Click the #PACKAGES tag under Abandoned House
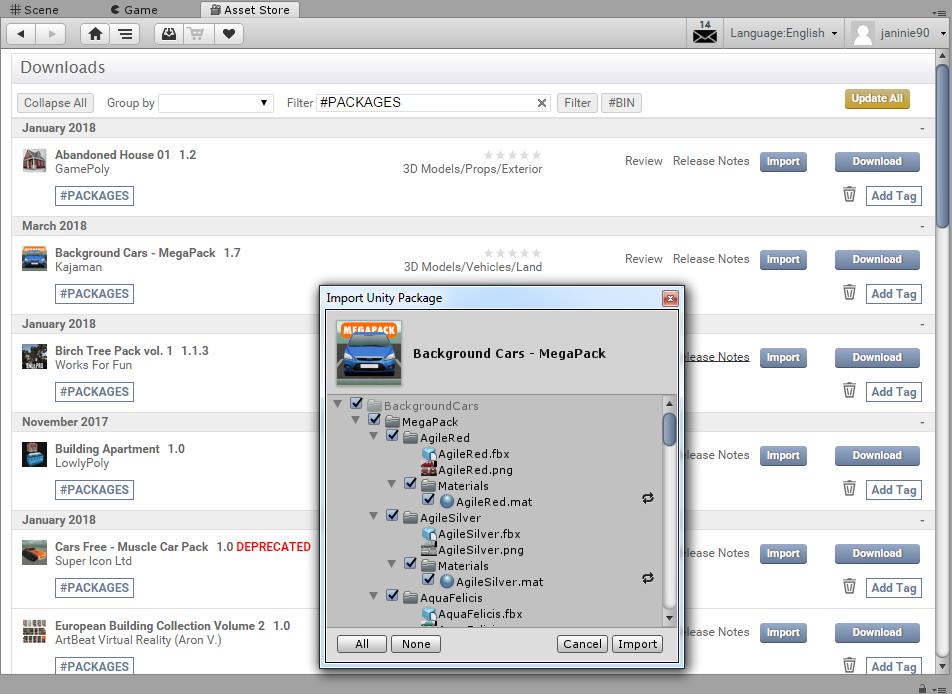Image resolution: width=952 pixels, height=694 pixels. (x=94, y=196)
